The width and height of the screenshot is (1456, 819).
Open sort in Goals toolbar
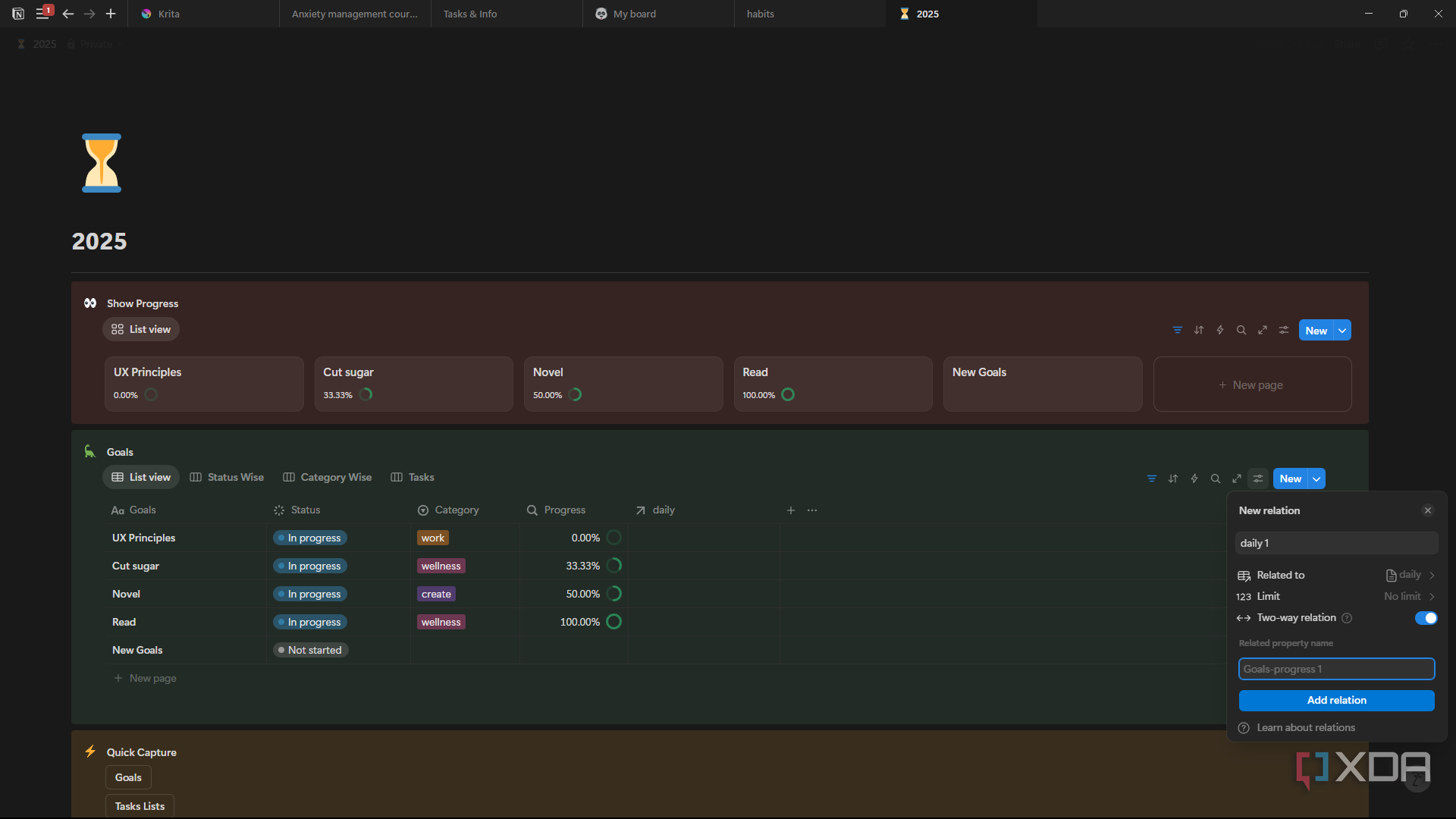[1173, 479]
